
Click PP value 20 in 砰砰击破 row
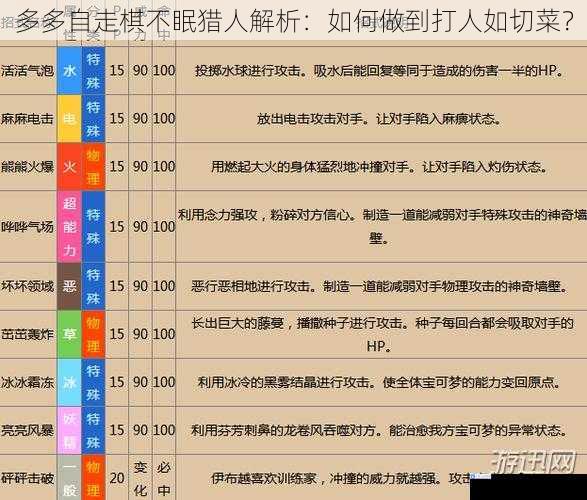point(117,478)
